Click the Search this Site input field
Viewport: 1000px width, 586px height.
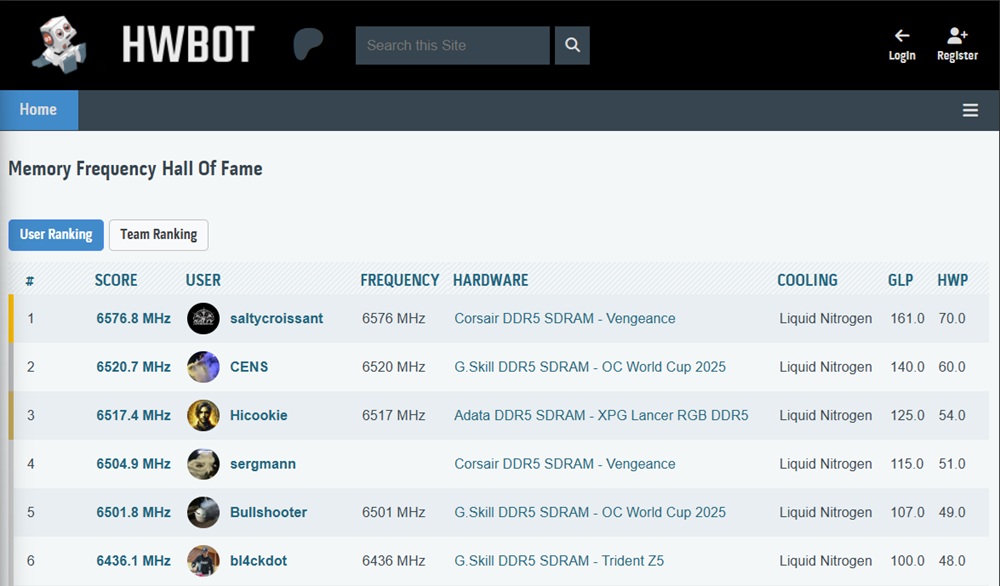pyautogui.click(x=452, y=45)
